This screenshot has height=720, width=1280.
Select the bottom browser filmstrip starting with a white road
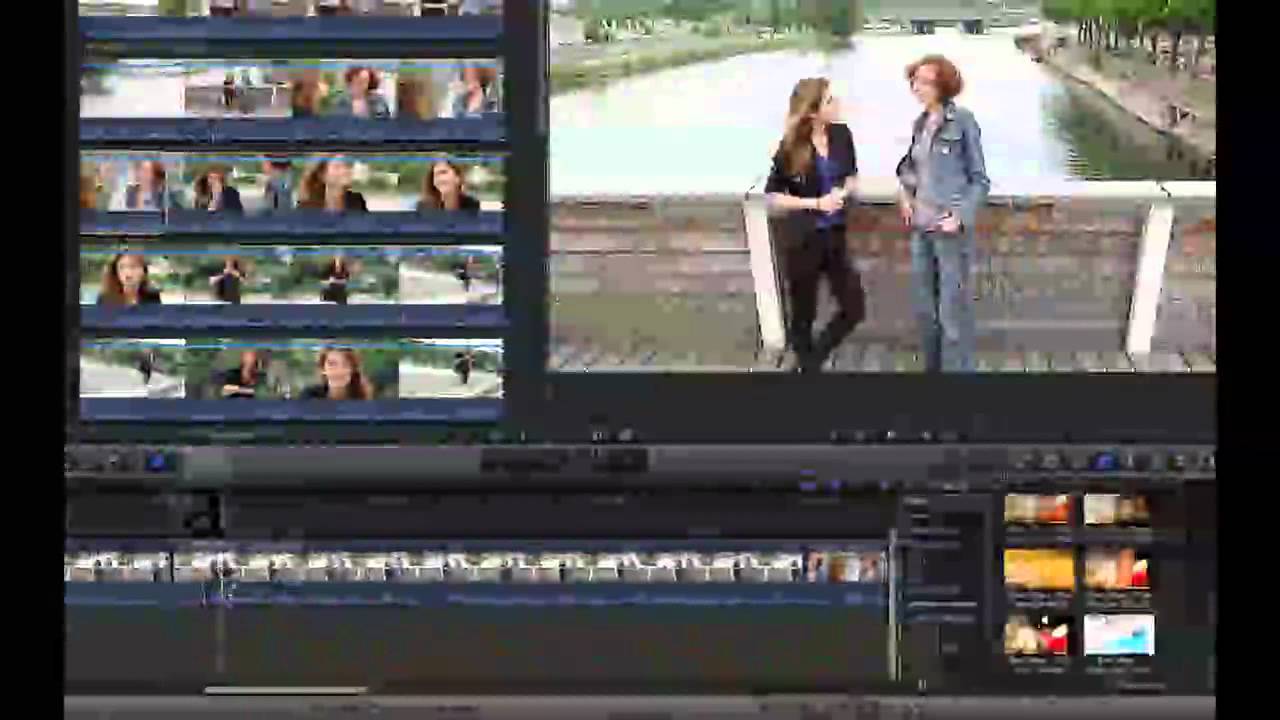tap(291, 370)
